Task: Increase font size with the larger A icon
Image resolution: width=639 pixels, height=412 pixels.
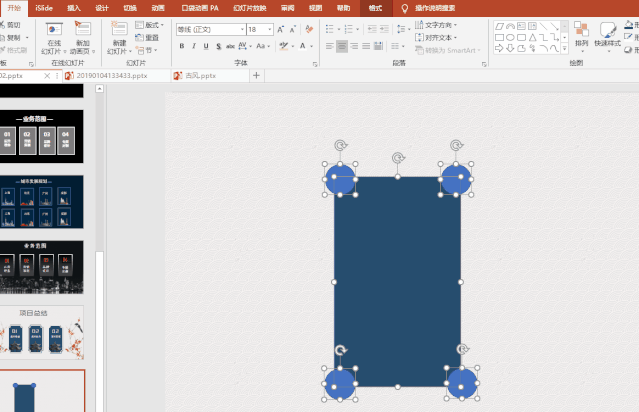Action: pyautogui.click(x=280, y=29)
